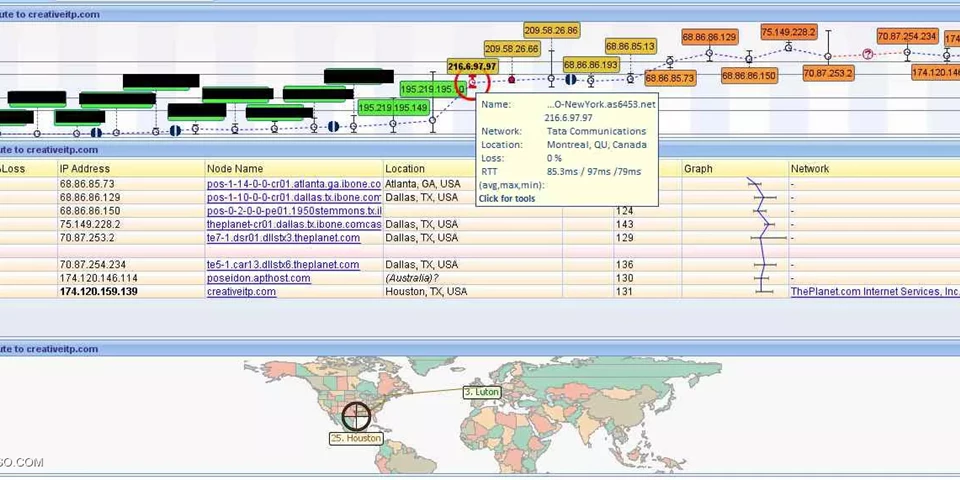Click the 68.86.85.13 yellow hop label
960x480 pixels.
[x=630, y=47]
